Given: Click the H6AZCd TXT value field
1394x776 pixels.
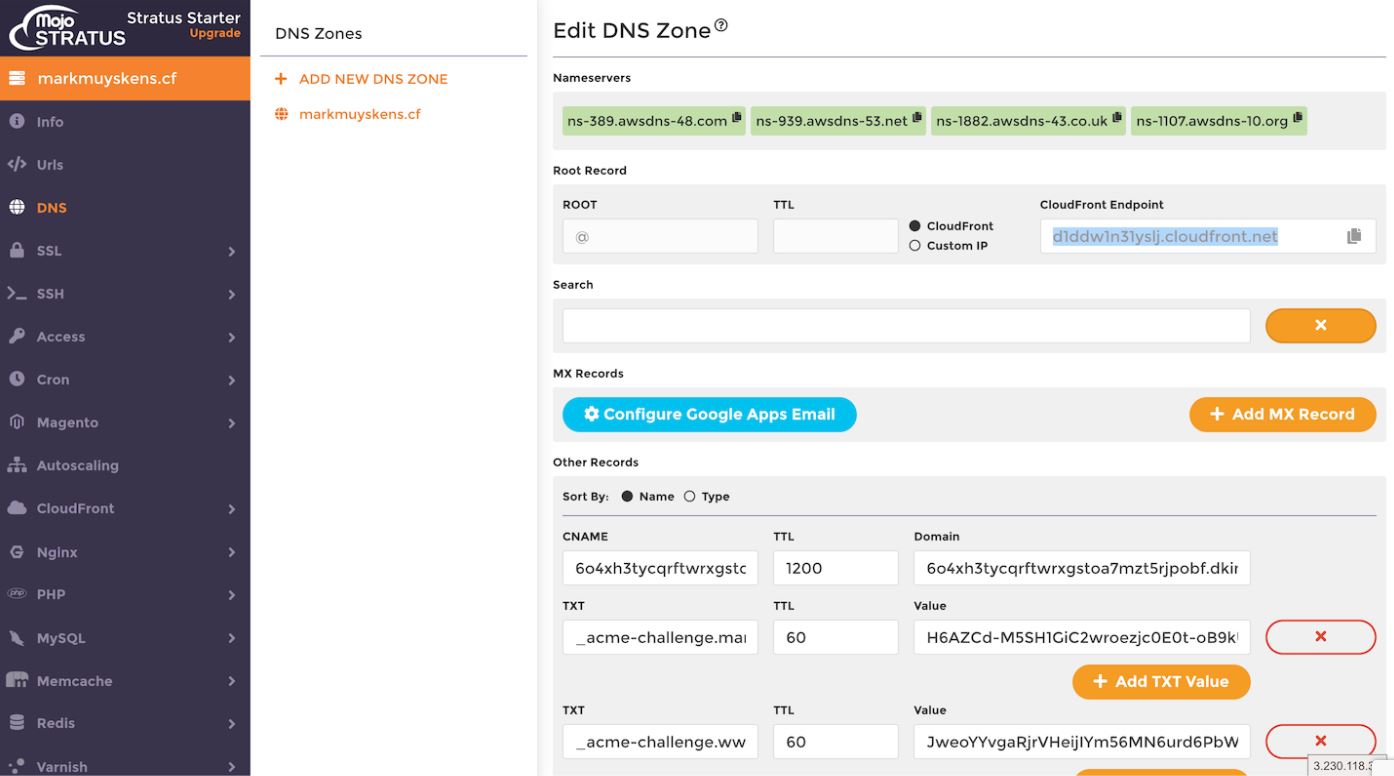Looking at the screenshot, I should coord(1082,637).
